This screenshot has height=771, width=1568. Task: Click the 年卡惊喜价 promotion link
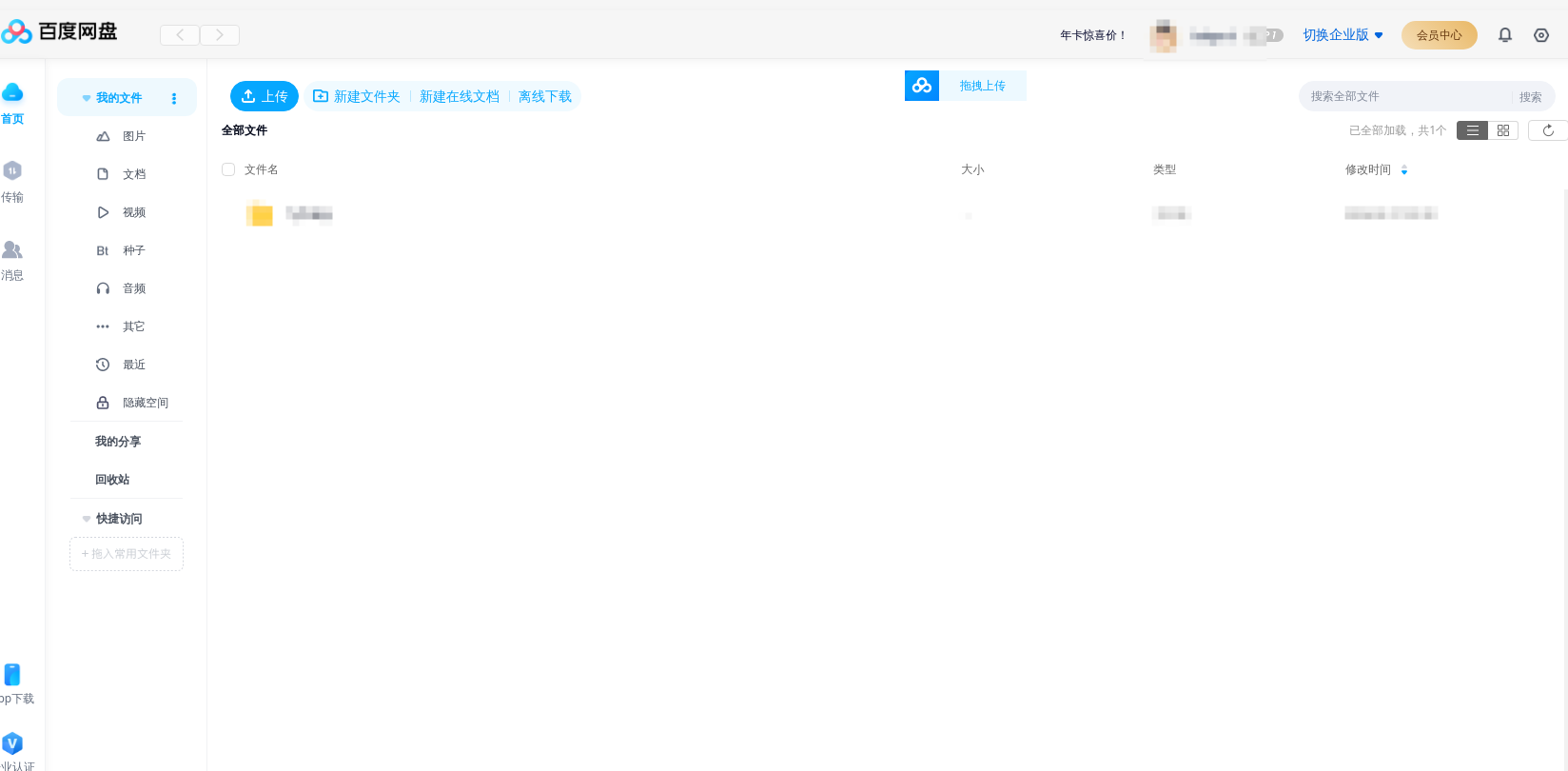tap(1093, 35)
